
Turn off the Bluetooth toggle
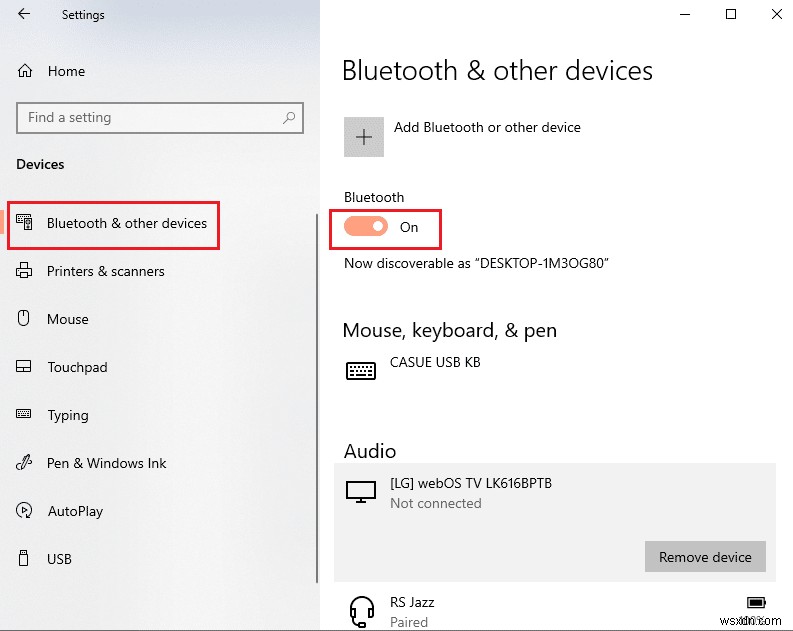click(x=366, y=227)
